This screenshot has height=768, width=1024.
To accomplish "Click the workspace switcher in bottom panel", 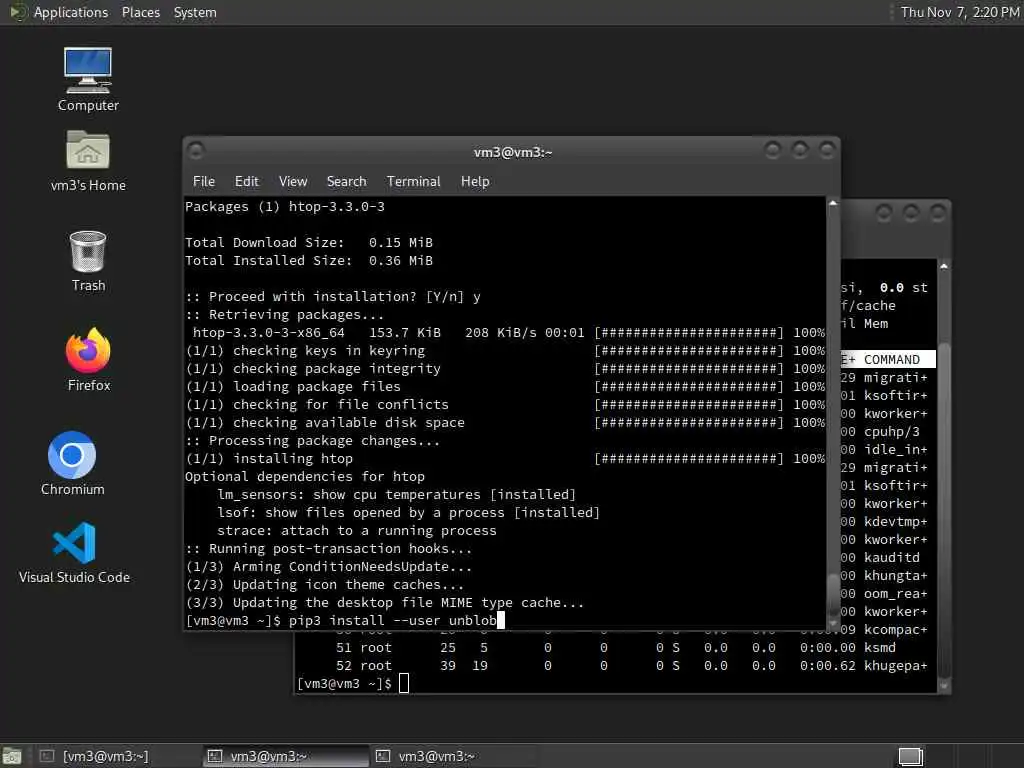I will (x=910, y=756).
